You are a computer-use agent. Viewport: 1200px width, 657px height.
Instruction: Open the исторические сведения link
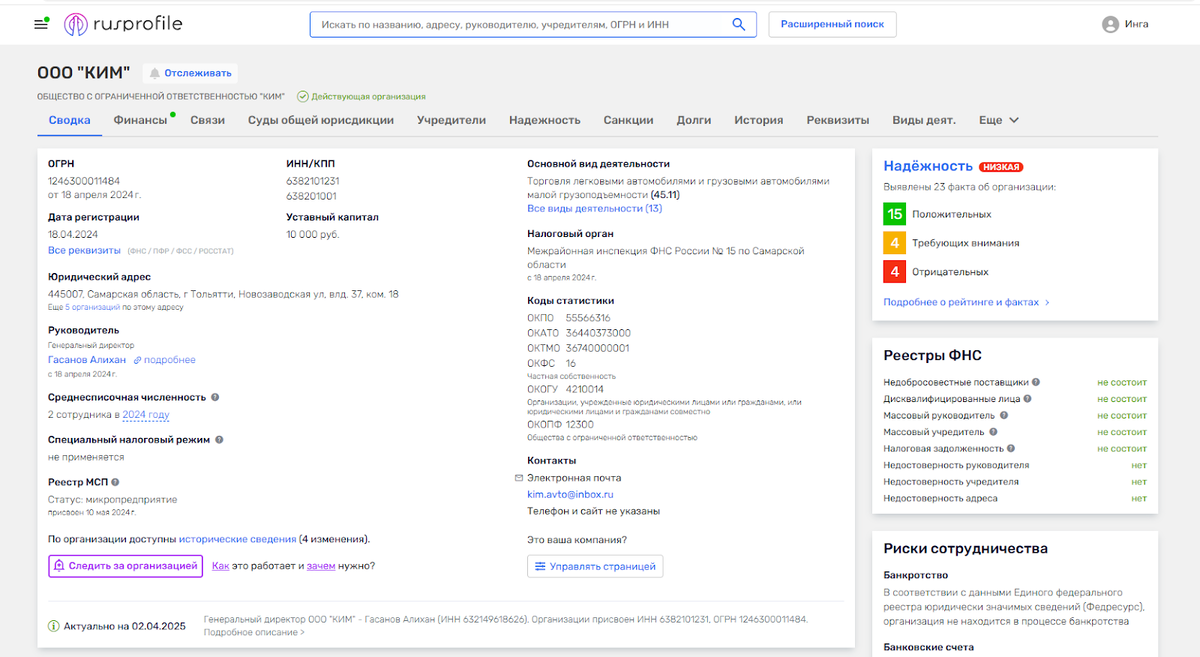coord(238,539)
